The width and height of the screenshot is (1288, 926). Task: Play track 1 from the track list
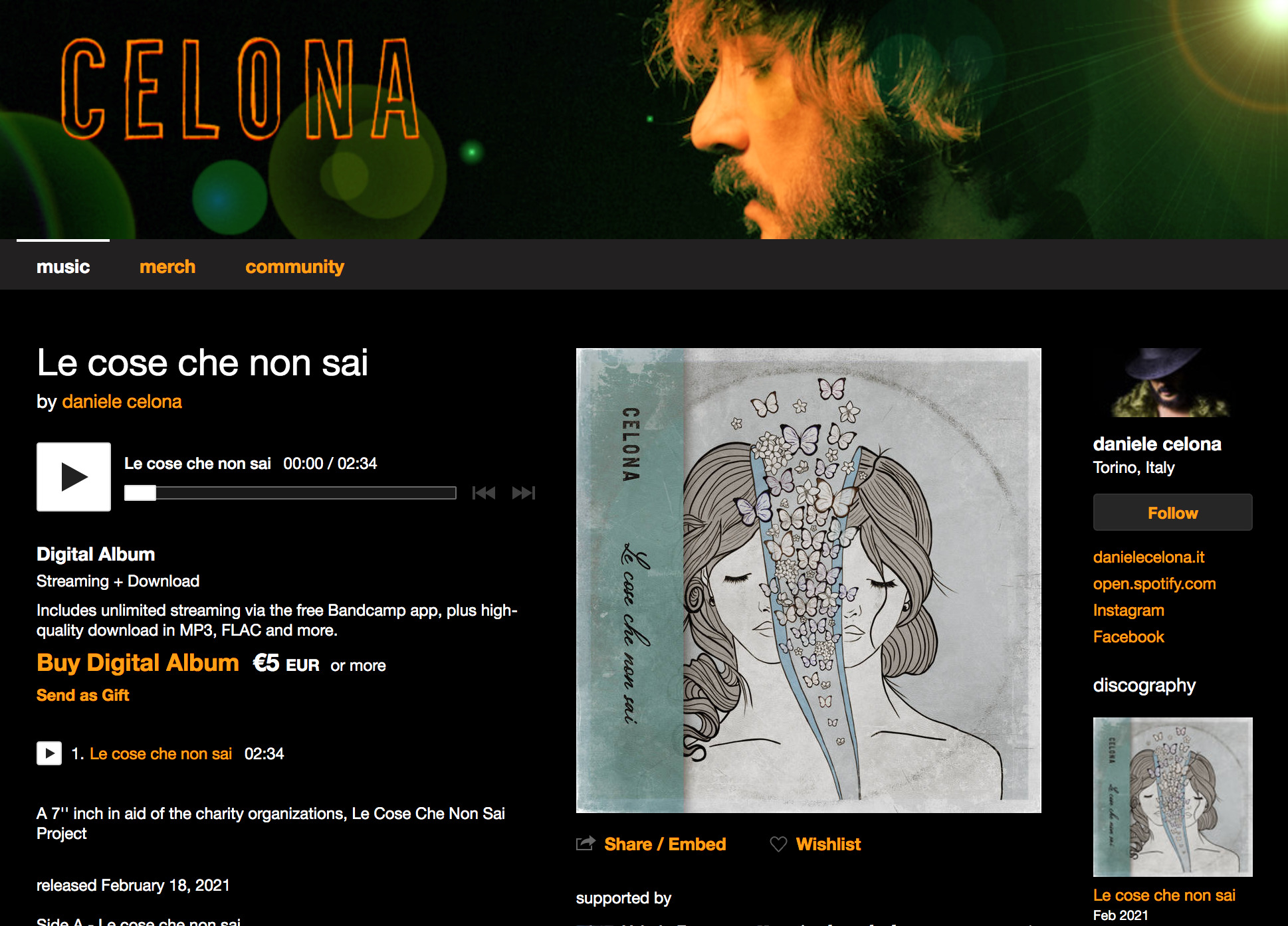click(49, 753)
